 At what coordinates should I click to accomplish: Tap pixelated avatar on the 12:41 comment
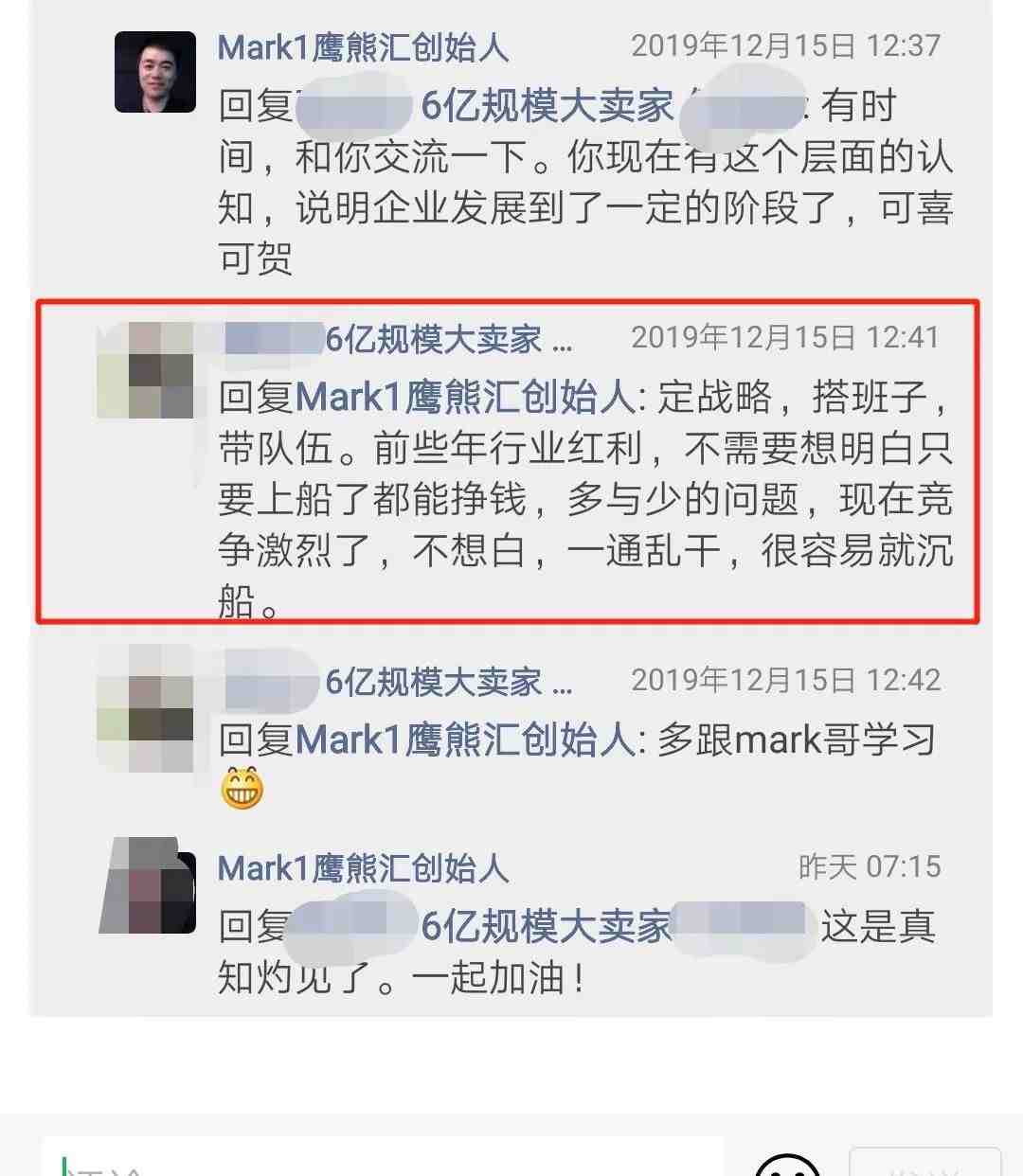click(146, 370)
